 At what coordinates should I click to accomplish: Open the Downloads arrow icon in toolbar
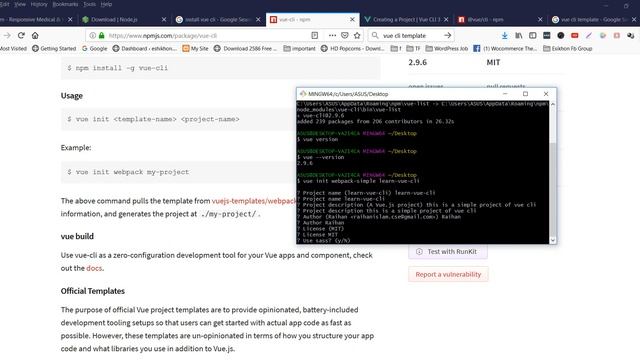tap(504, 36)
